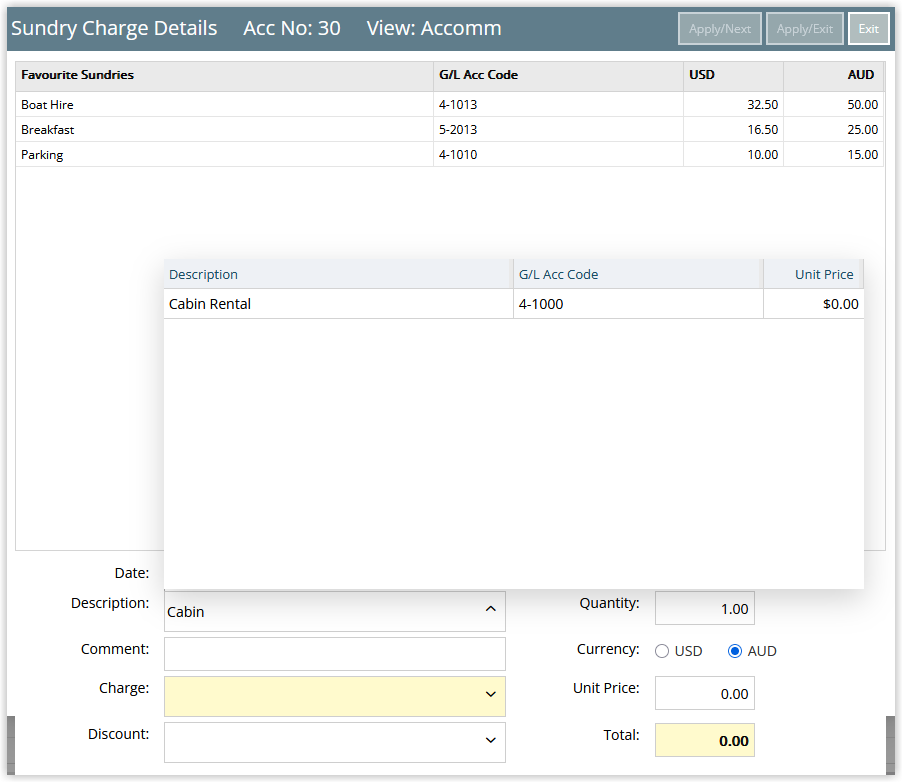The width and height of the screenshot is (903, 783).
Task: Select the AUD currency radio button
Action: [735, 651]
